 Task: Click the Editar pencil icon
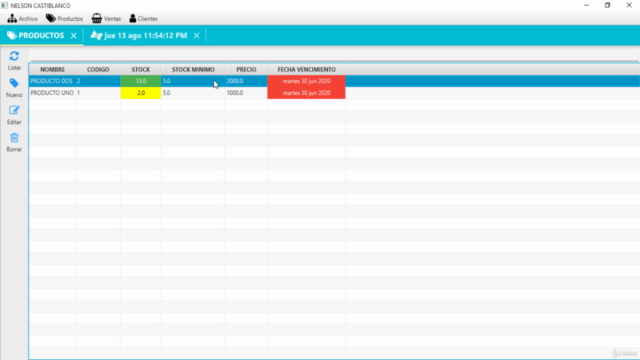[x=14, y=110]
